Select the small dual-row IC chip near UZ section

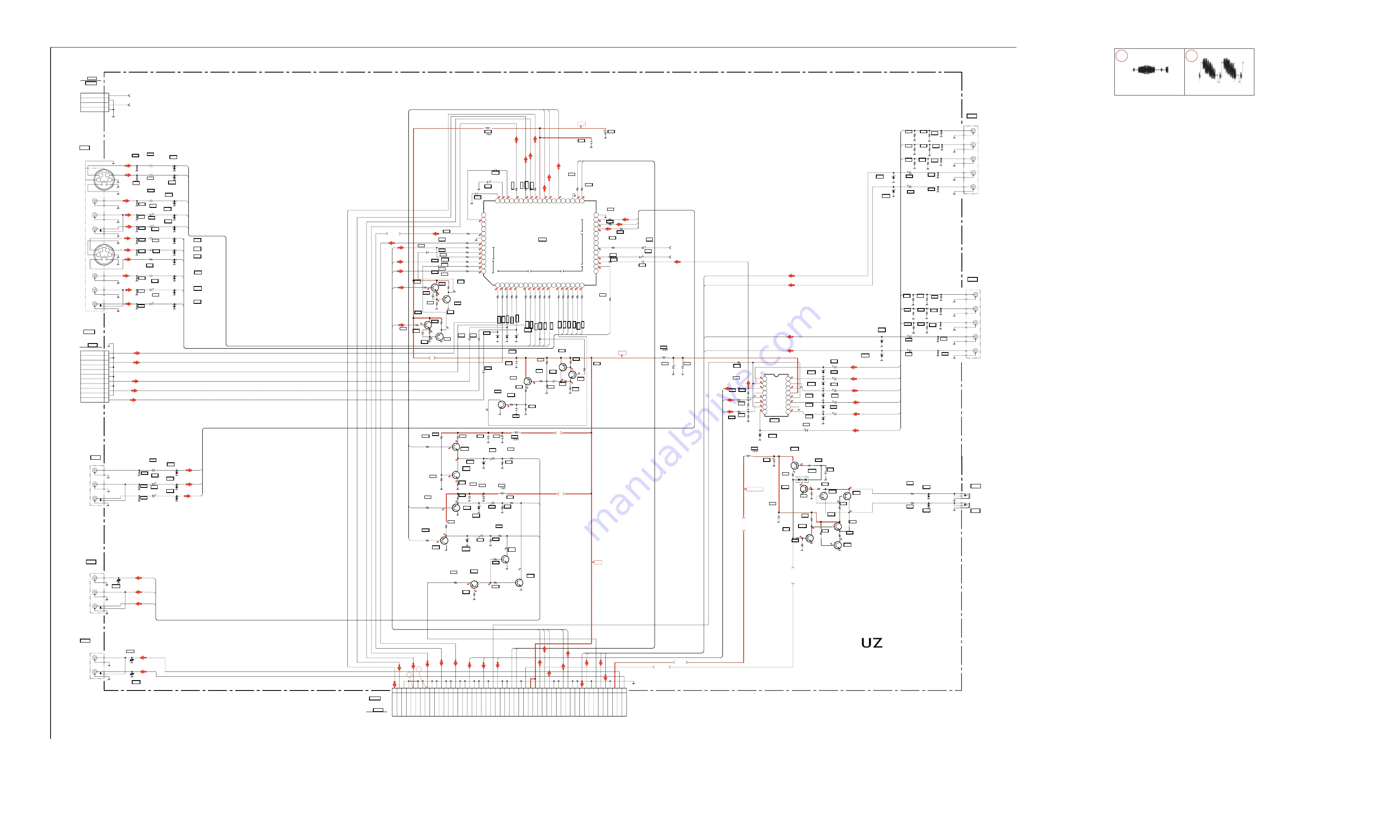click(776, 395)
